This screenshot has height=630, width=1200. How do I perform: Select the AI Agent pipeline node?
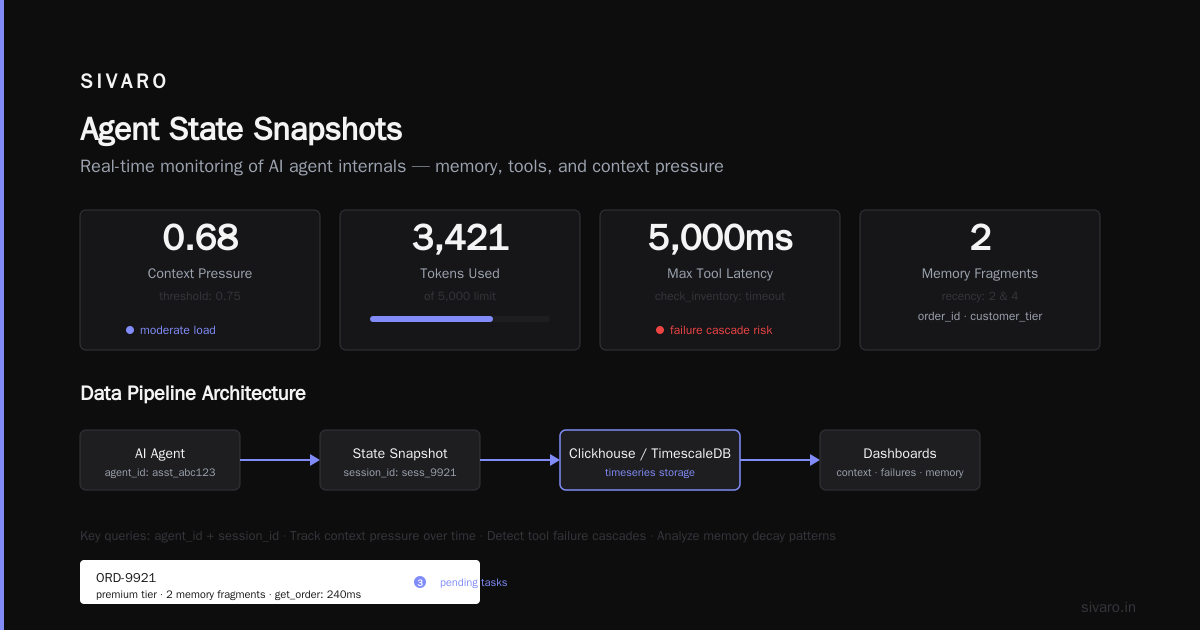point(160,460)
